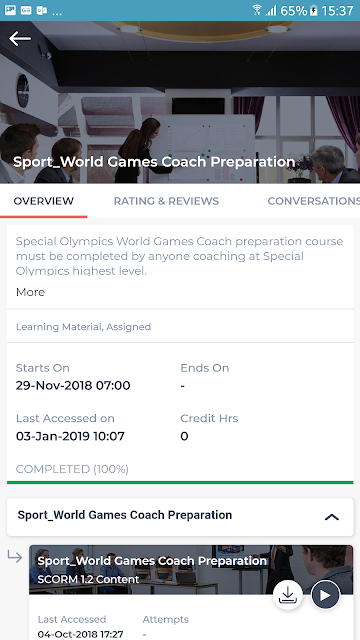The image size is (360, 640).
Task: Tap the Starts On date value
Action: (73, 386)
